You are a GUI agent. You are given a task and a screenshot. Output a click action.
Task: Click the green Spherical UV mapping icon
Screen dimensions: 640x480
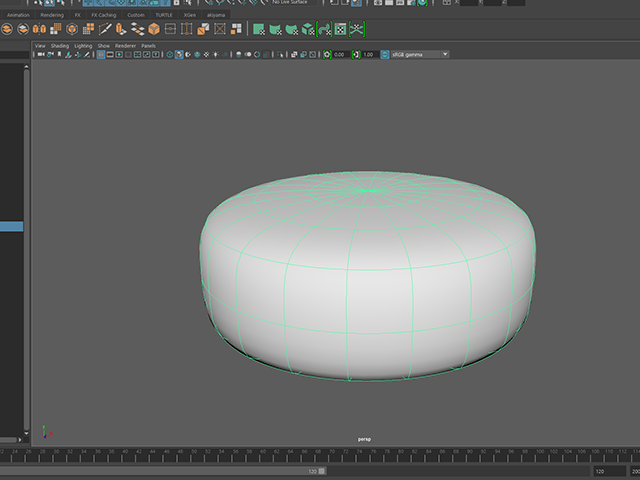click(292, 29)
